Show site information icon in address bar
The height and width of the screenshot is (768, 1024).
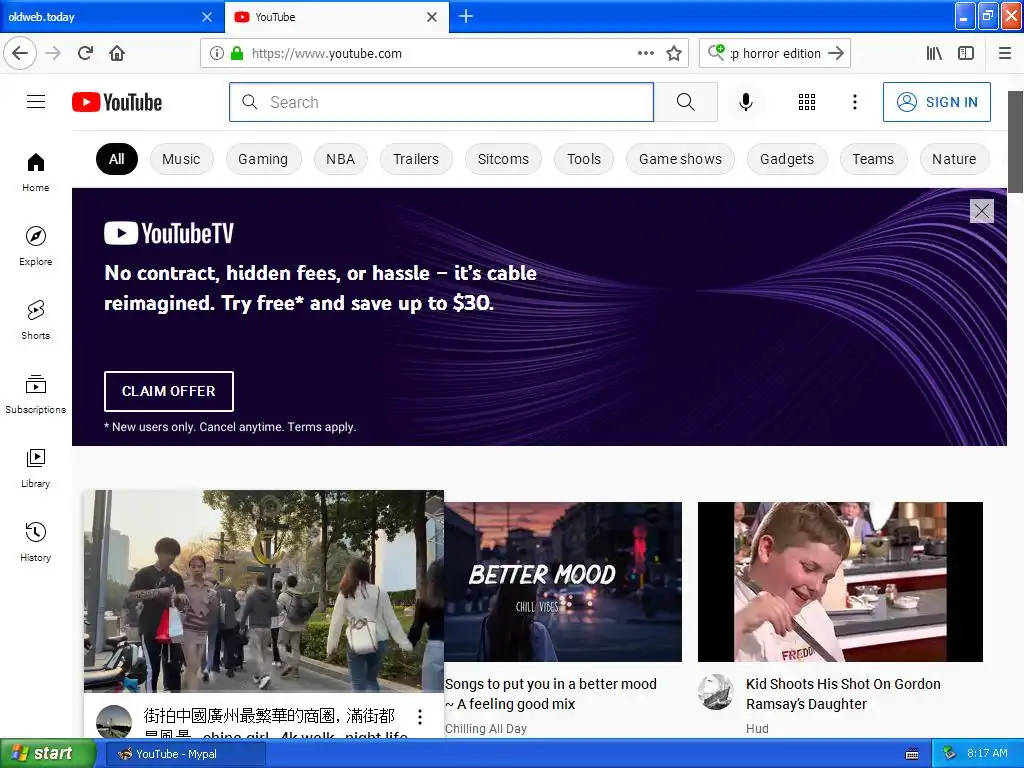tap(216, 54)
